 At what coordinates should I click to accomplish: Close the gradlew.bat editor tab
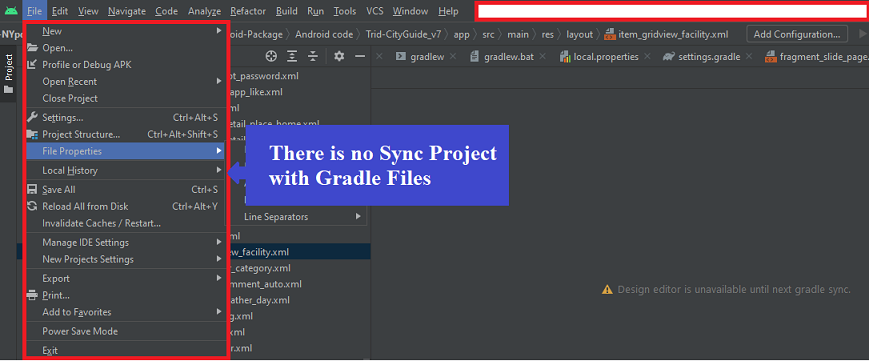click(x=543, y=57)
